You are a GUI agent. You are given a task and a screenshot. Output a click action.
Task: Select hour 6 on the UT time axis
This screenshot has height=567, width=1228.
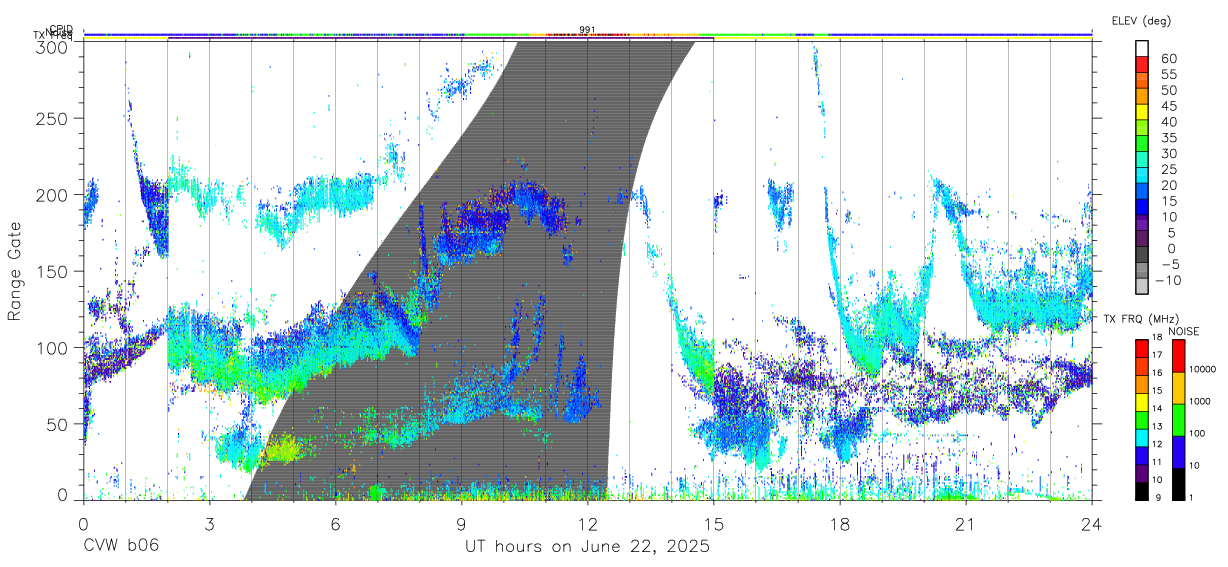(335, 523)
